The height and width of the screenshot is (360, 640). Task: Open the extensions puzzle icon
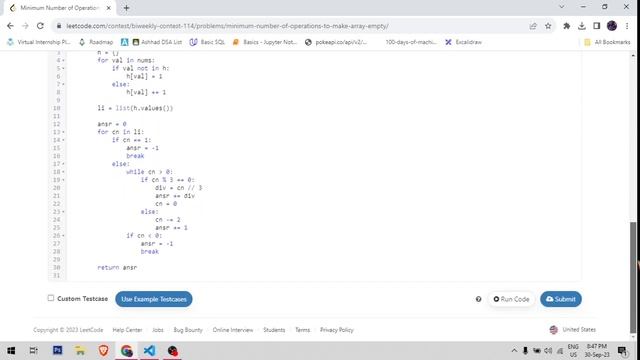click(x=567, y=26)
